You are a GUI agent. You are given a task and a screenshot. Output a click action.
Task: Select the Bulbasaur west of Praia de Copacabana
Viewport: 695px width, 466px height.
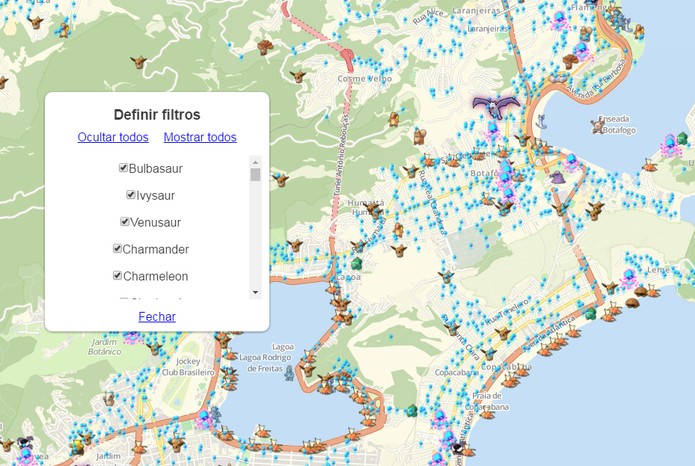413,411
